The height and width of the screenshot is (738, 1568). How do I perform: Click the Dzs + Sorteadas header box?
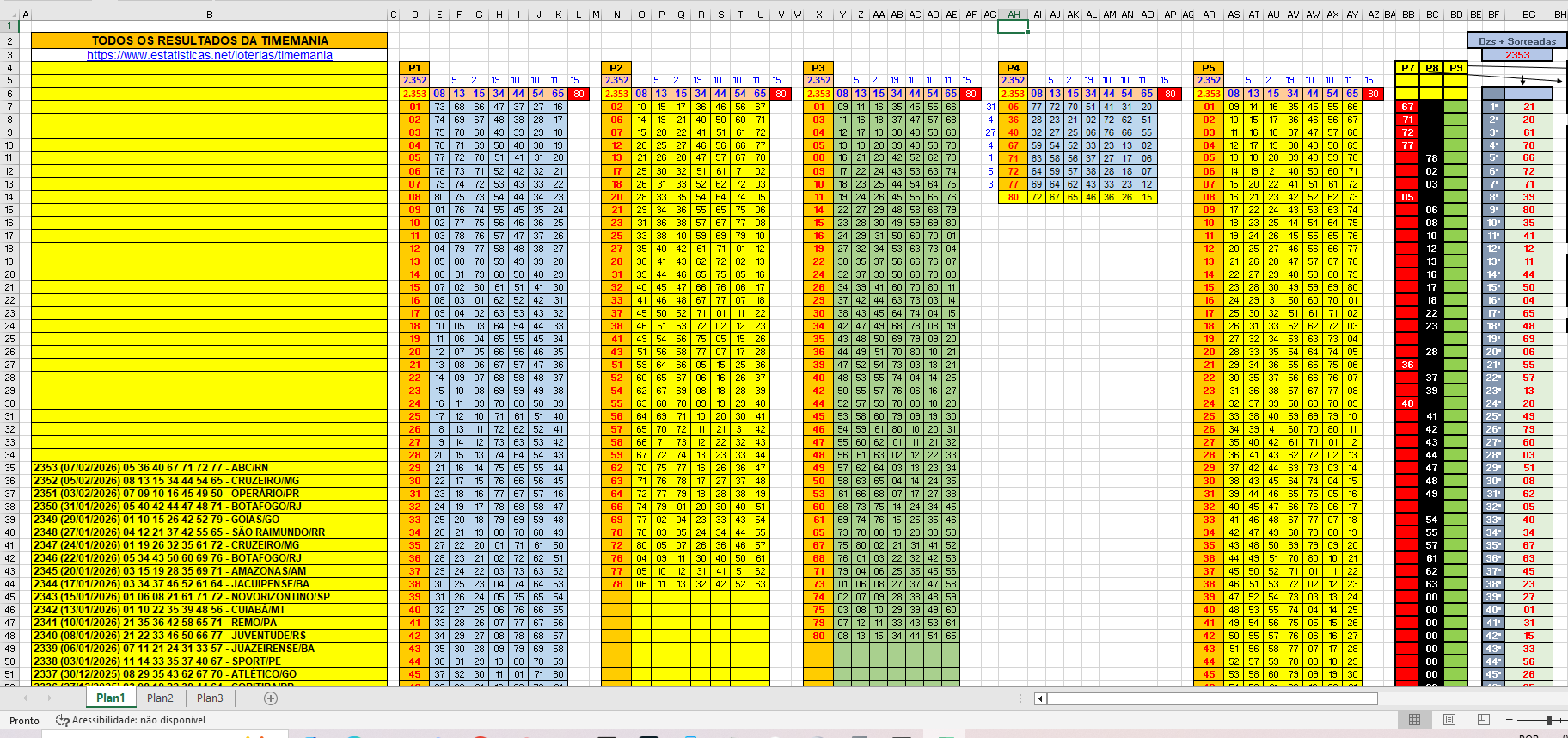(x=1517, y=41)
